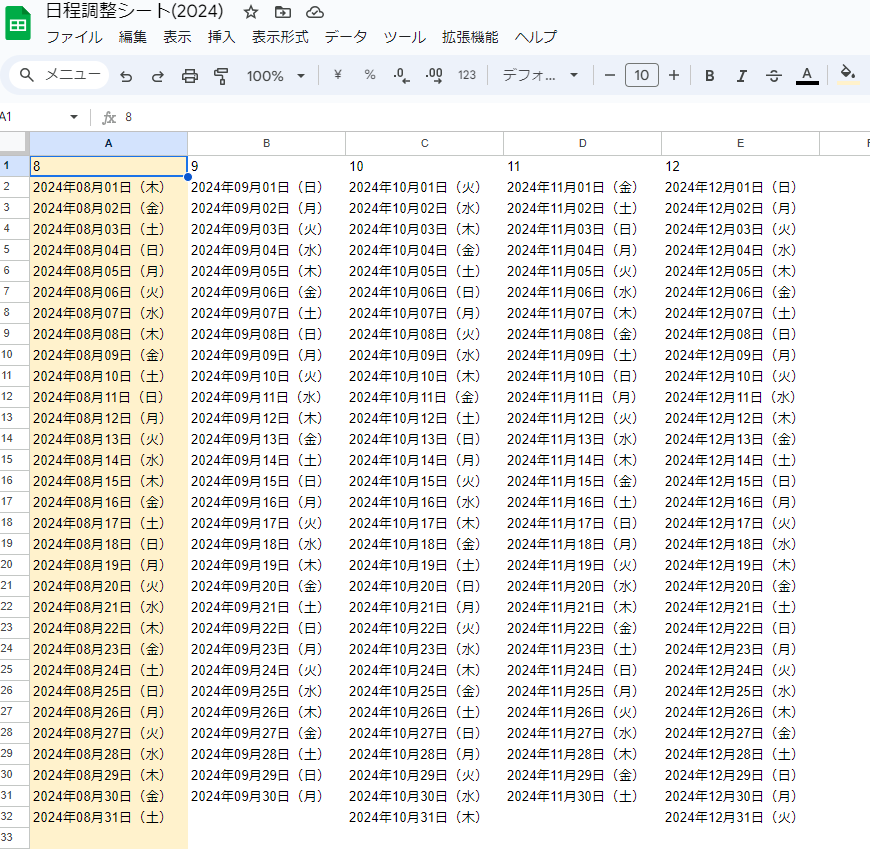Toggle strikethrough formatting
The width and height of the screenshot is (870, 849).
coord(774,75)
